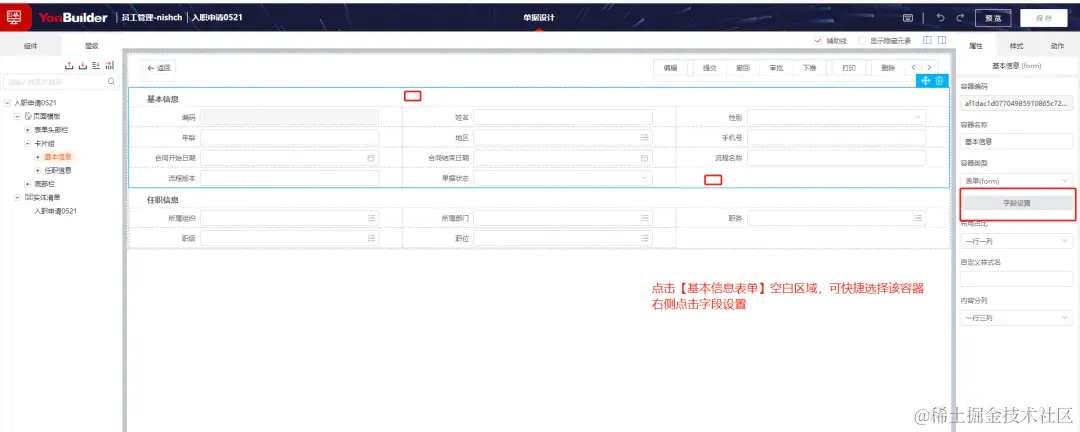Click the export download icon above the layer tree

tap(83, 65)
